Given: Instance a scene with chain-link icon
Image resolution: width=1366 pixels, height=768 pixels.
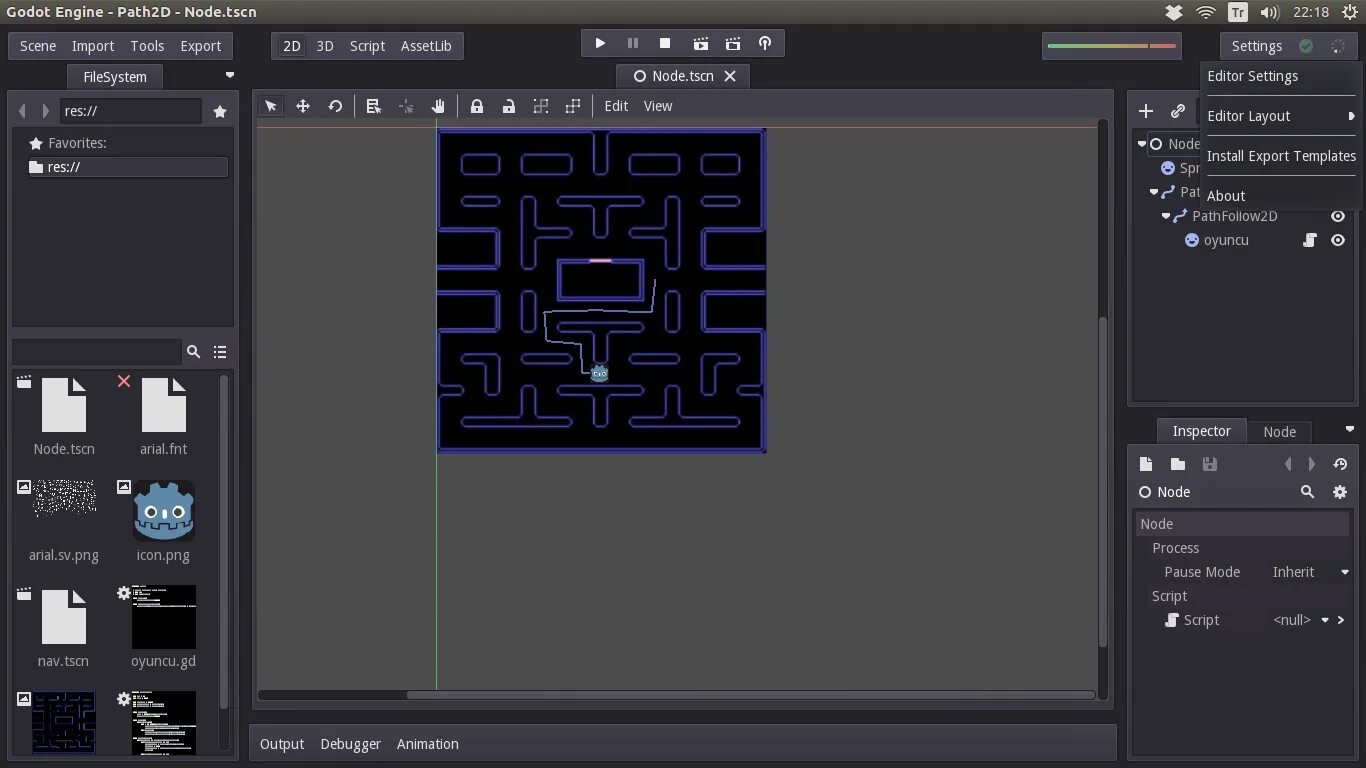Looking at the screenshot, I should click(1178, 111).
